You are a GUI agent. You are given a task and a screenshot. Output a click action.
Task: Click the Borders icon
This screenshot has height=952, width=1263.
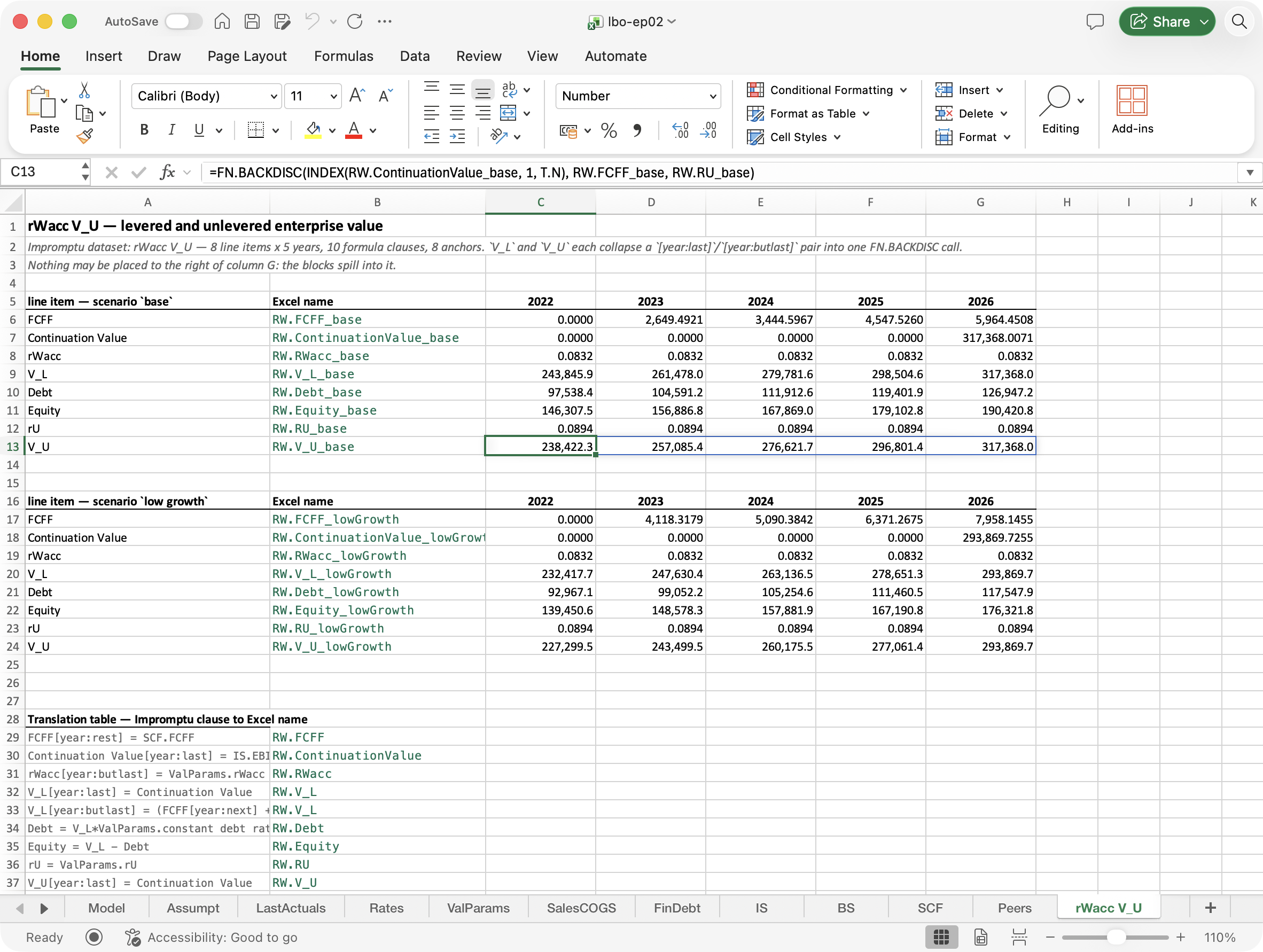coord(255,130)
